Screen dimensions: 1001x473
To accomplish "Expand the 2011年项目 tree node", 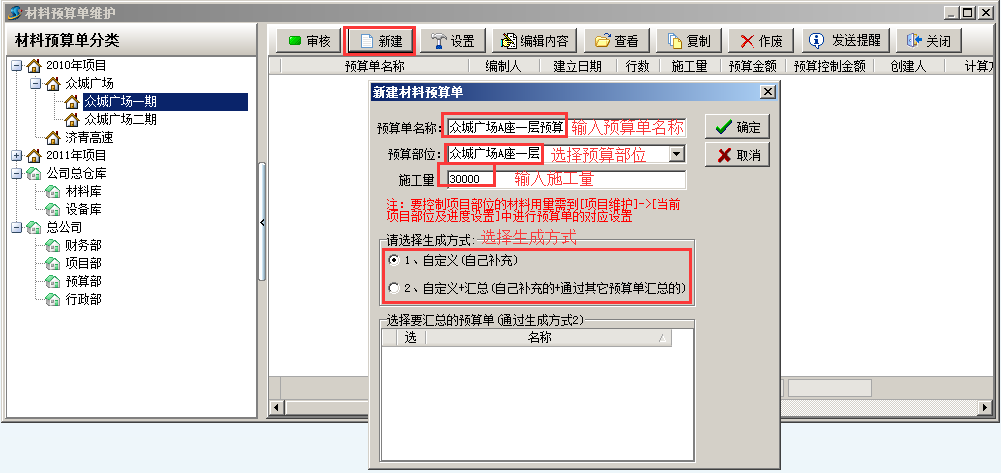I will (x=17, y=155).
